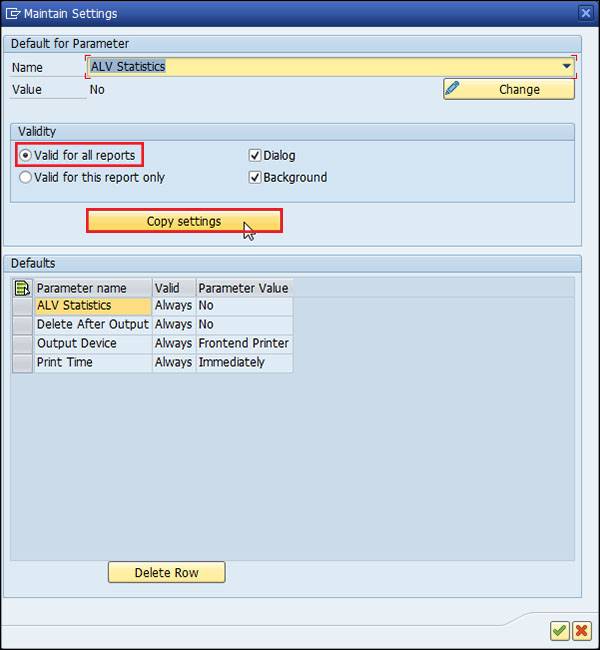Click the Copy settings button
This screenshot has width=600, height=650.
click(184, 221)
